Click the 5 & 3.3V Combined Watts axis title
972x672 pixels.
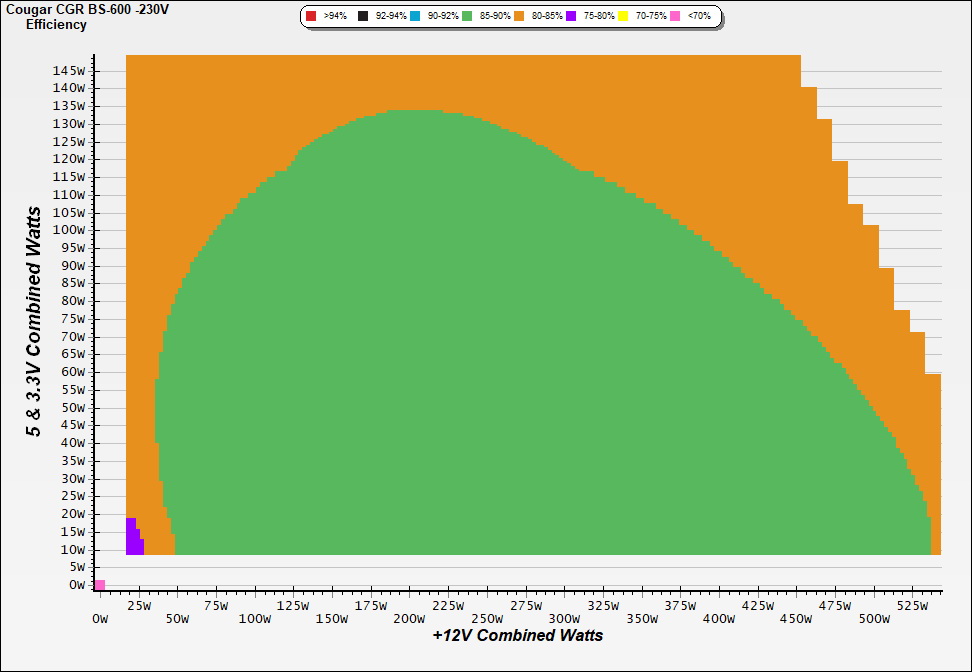click(35, 322)
